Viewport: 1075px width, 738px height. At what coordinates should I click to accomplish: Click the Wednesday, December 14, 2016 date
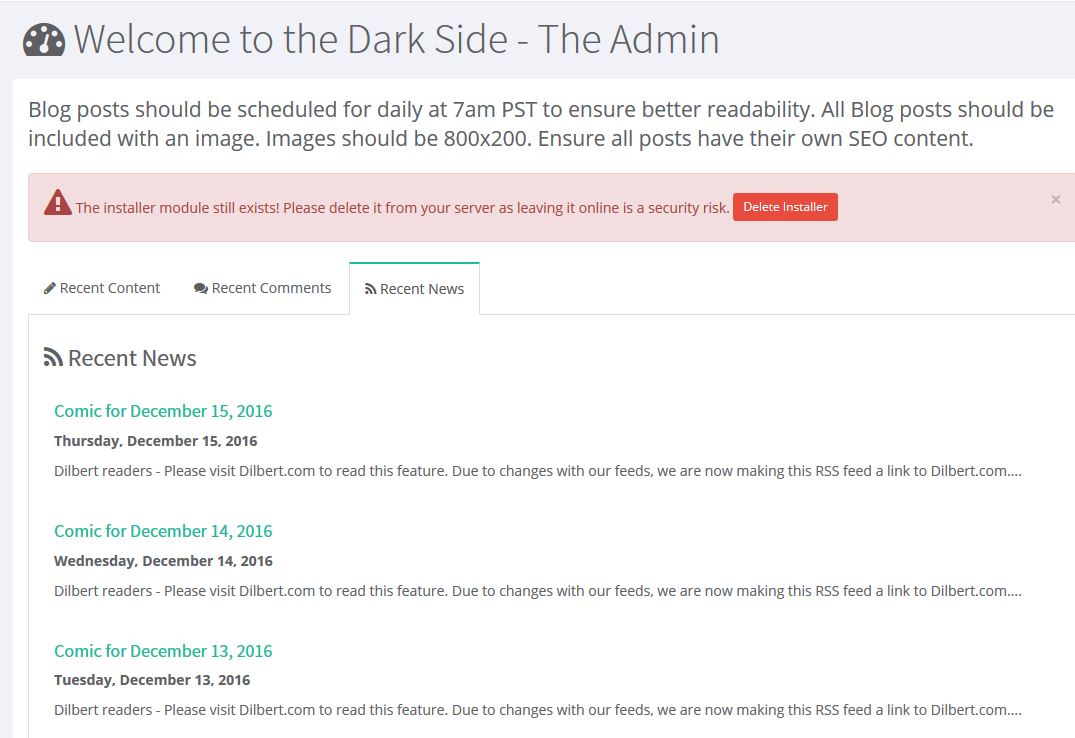point(163,561)
